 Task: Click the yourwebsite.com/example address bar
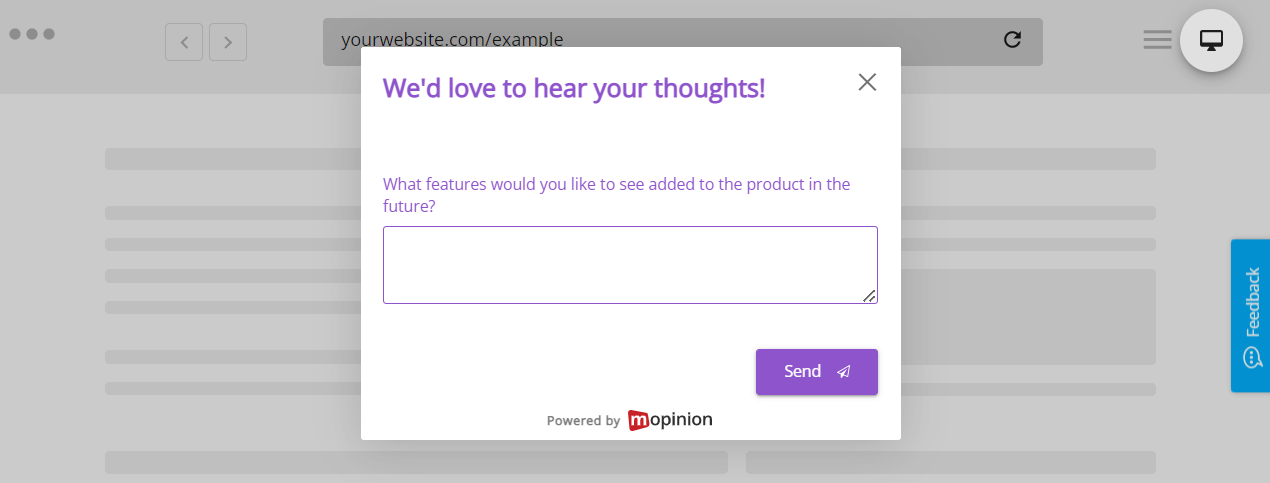coord(660,41)
